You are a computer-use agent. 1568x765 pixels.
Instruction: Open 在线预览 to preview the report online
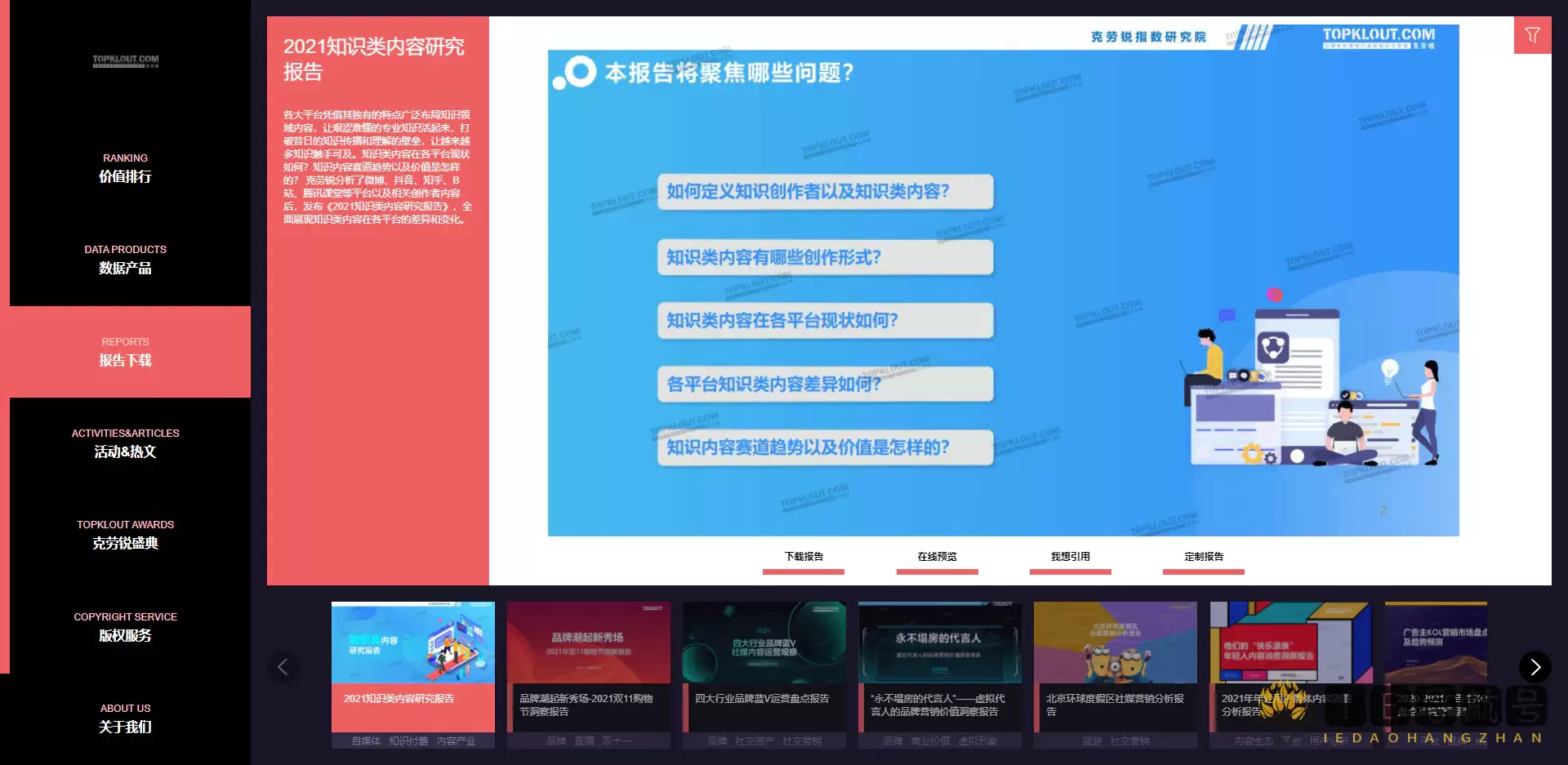point(937,557)
